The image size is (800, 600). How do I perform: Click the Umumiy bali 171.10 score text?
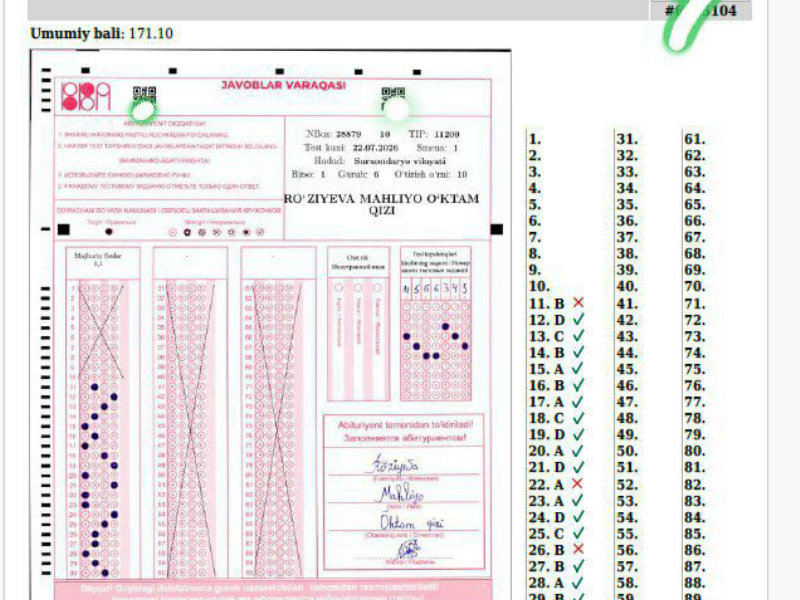click(102, 34)
